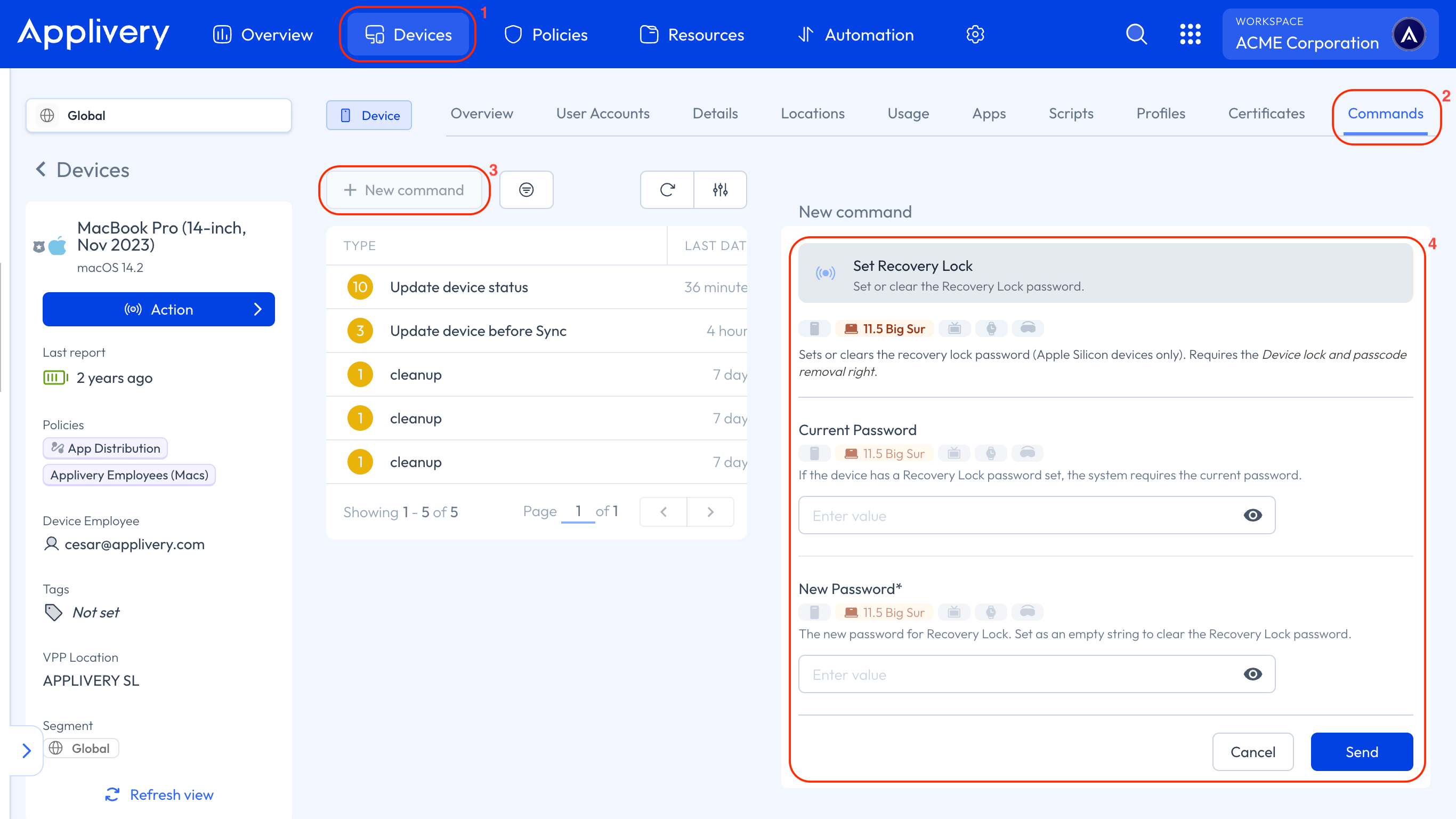The width and height of the screenshot is (1456, 819).
Task: Open column settings sliders icon
Action: pyautogui.click(x=720, y=189)
